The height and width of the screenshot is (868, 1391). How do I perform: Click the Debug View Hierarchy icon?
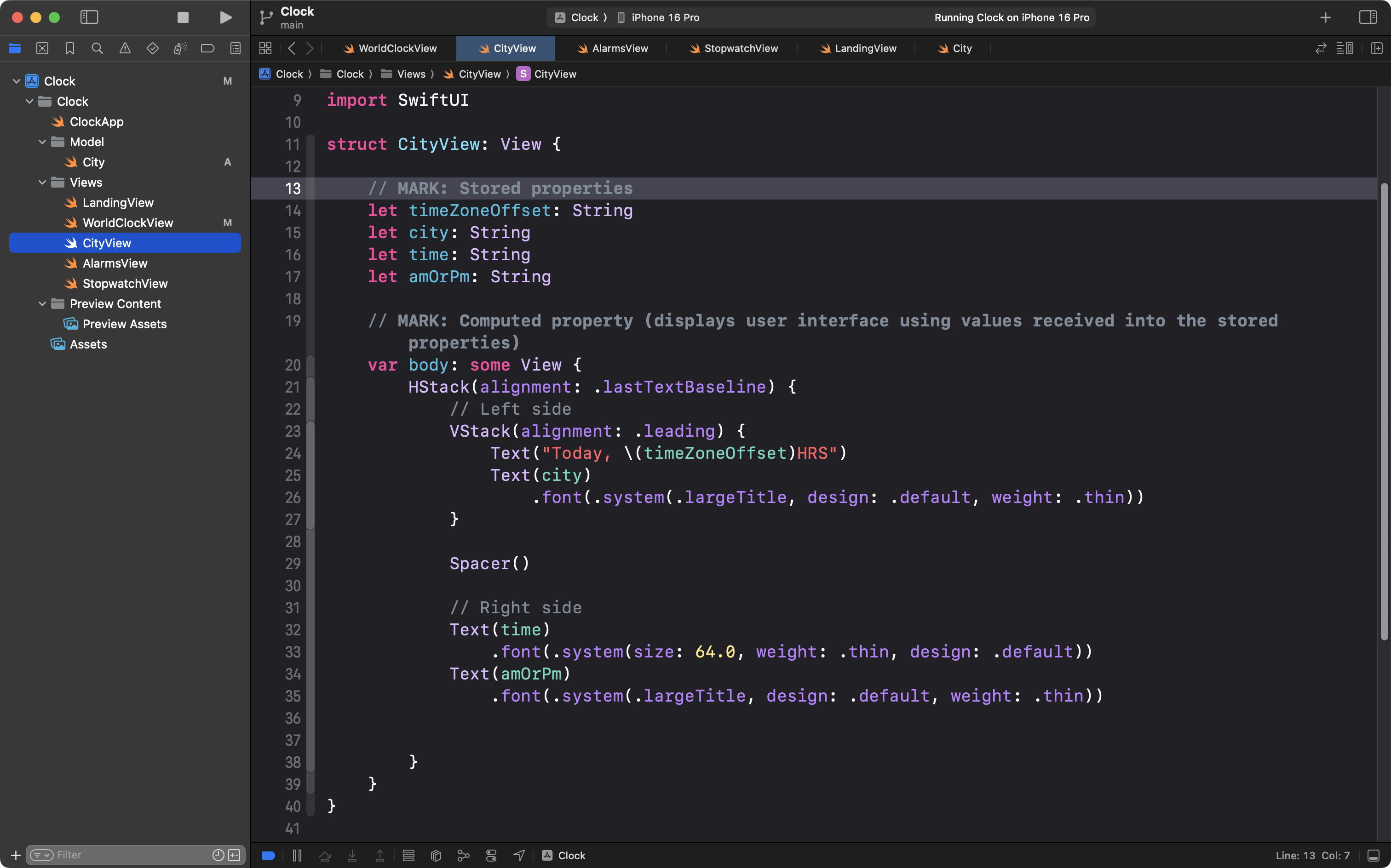pyautogui.click(x=436, y=856)
